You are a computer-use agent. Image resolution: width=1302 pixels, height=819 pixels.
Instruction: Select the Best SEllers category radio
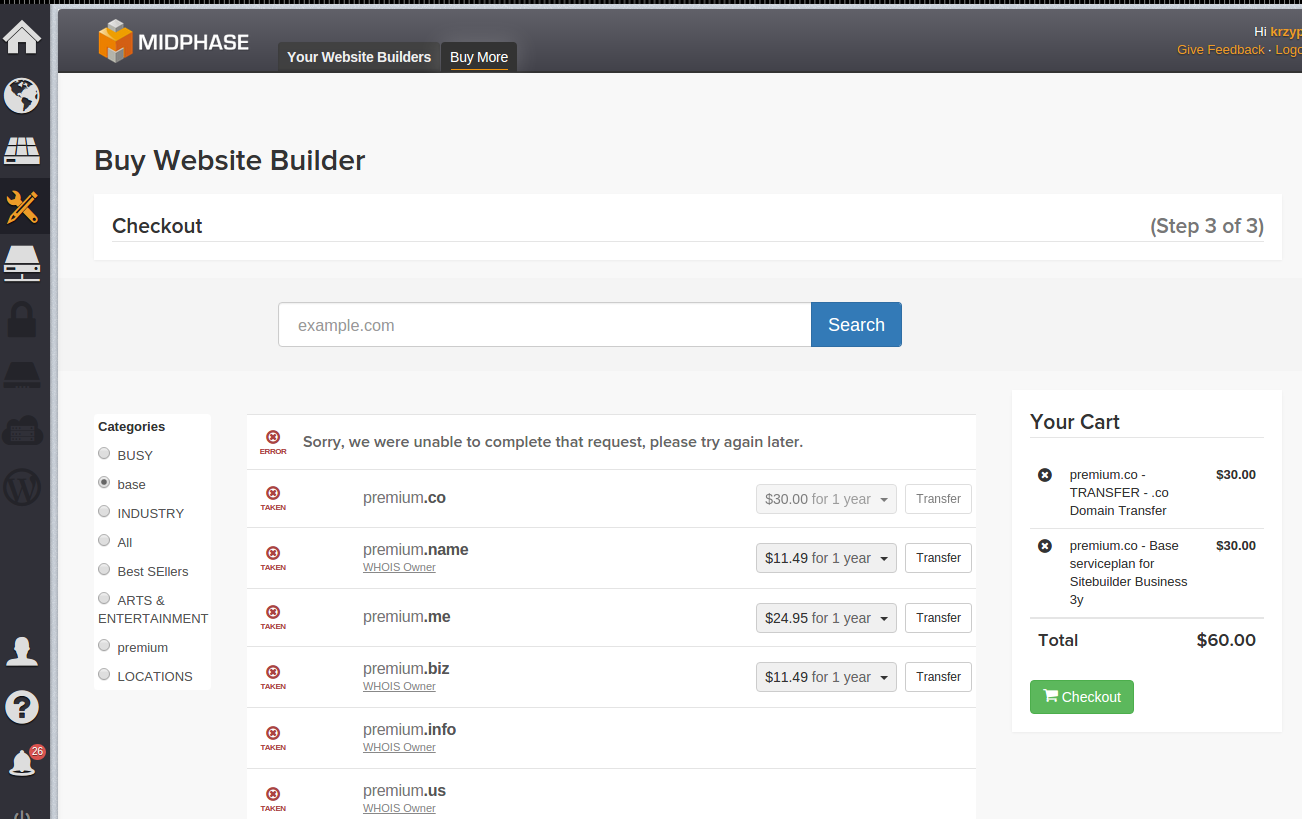[104, 569]
